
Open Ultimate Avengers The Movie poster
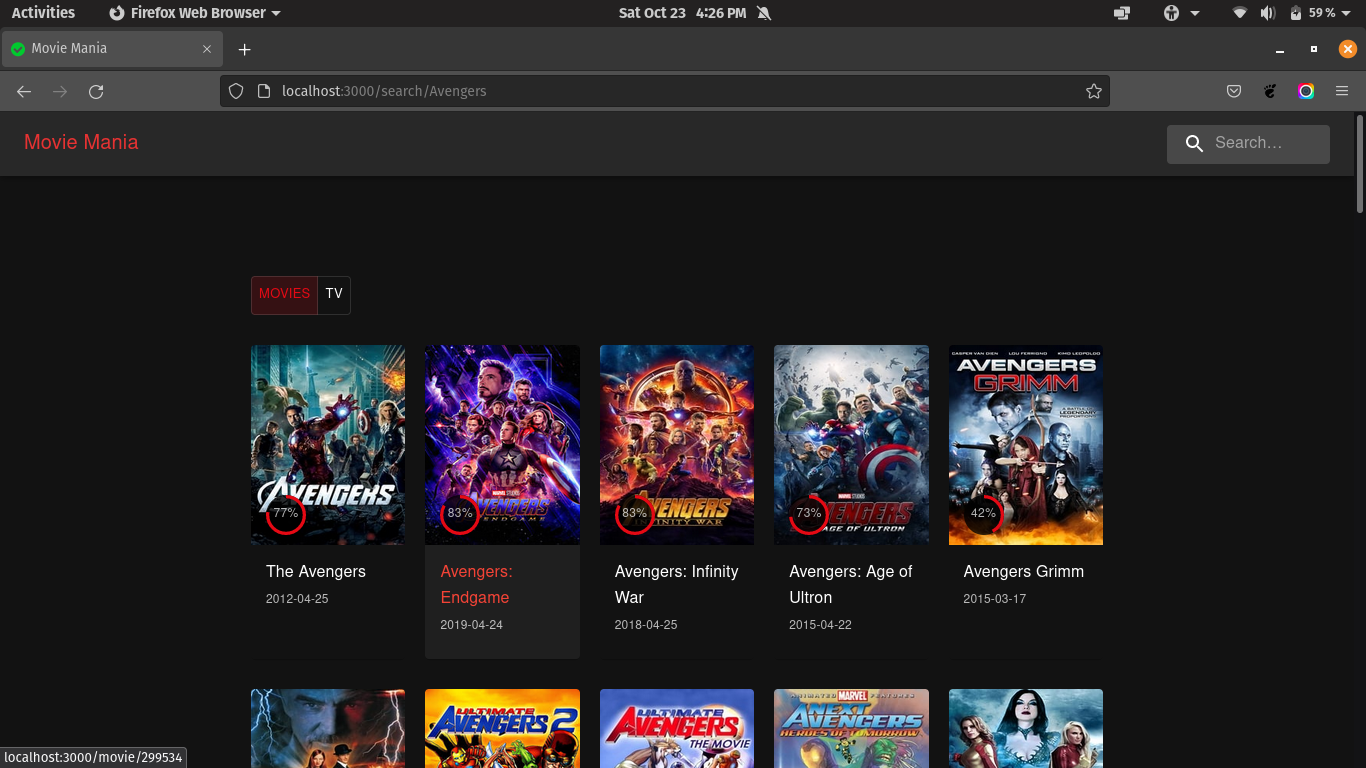pos(677,728)
